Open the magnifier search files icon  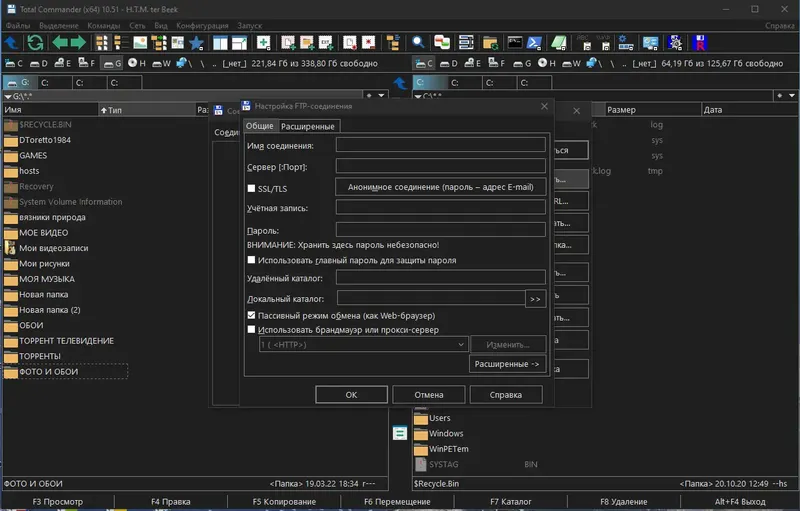(x=418, y=43)
